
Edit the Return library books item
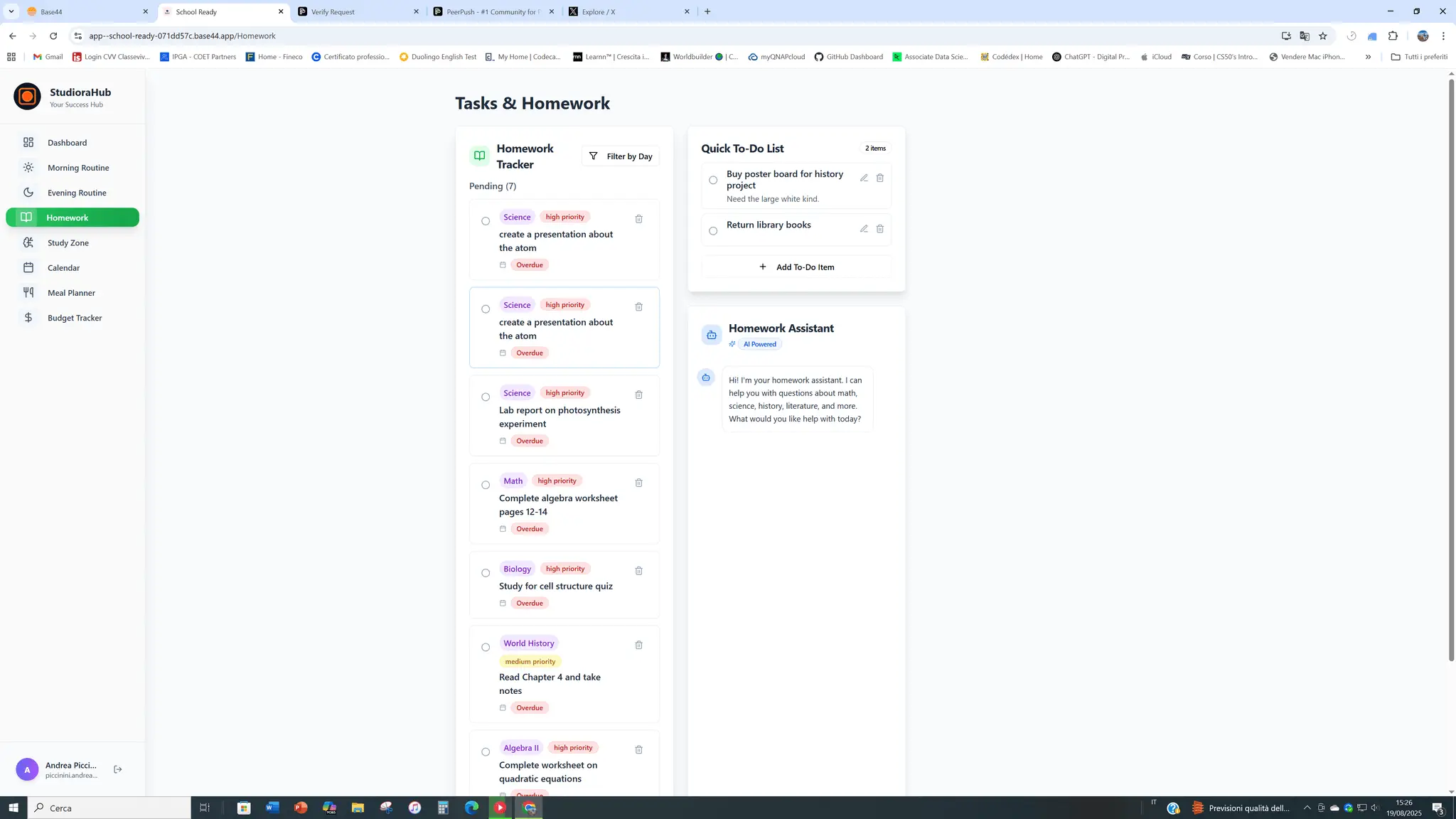click(x=864, y=229)
